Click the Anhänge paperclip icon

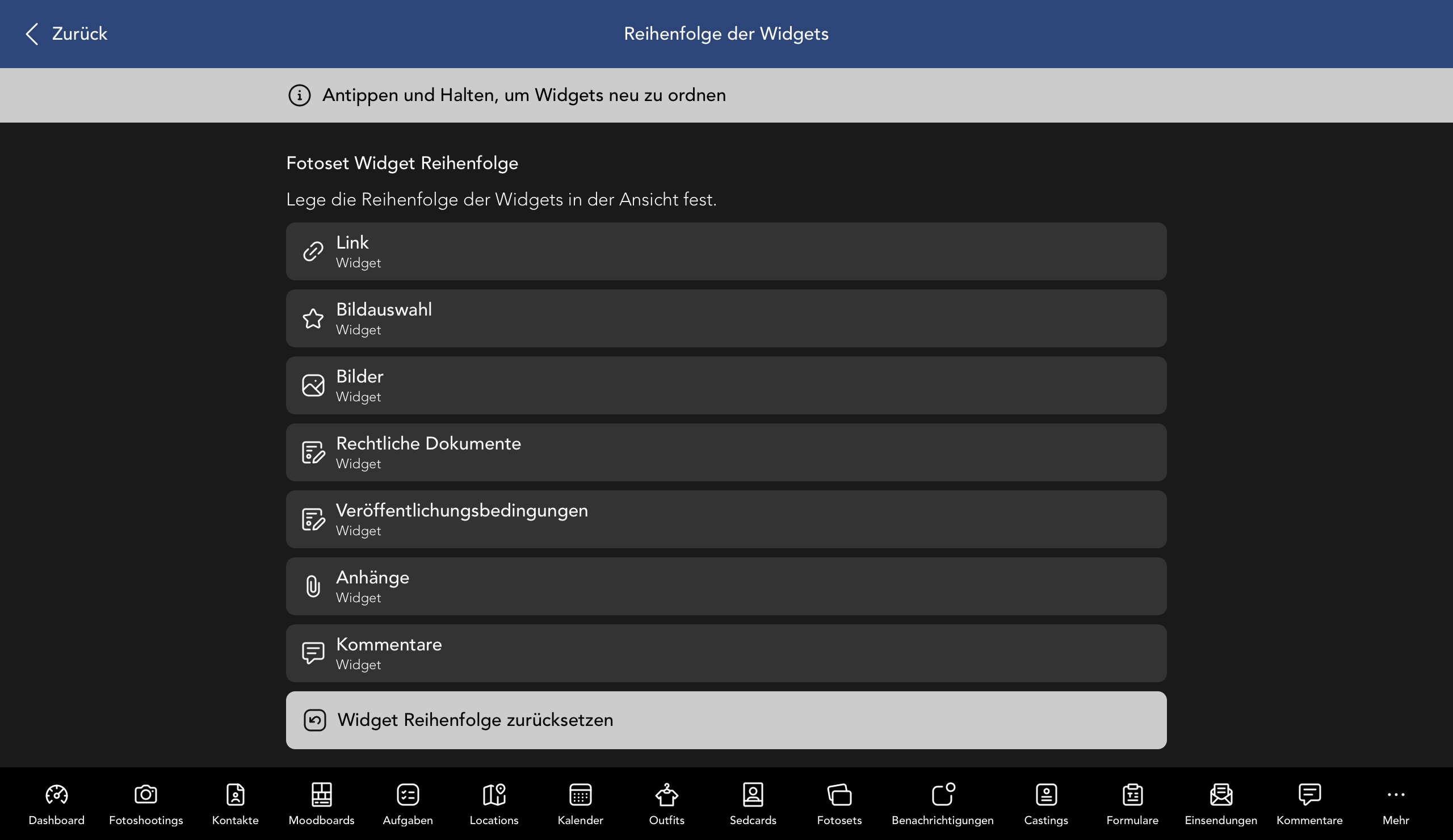(313, 586)
